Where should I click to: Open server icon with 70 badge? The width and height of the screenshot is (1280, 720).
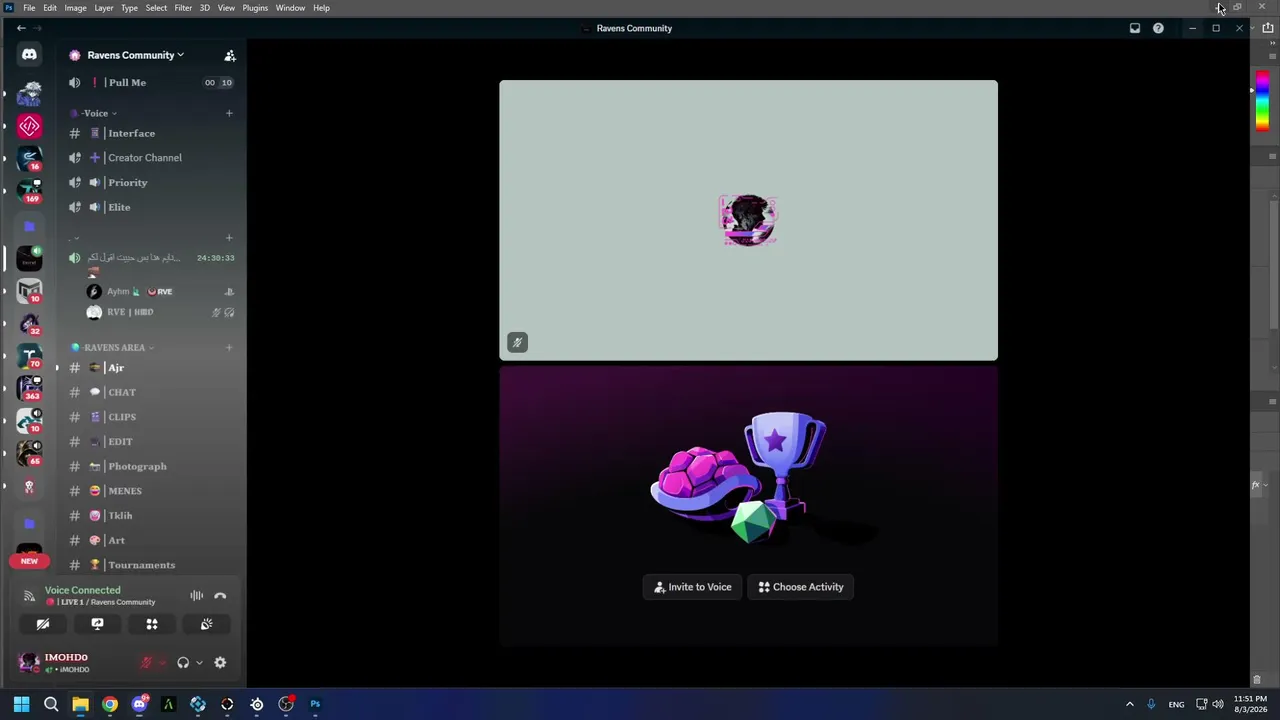pos(29,356)
